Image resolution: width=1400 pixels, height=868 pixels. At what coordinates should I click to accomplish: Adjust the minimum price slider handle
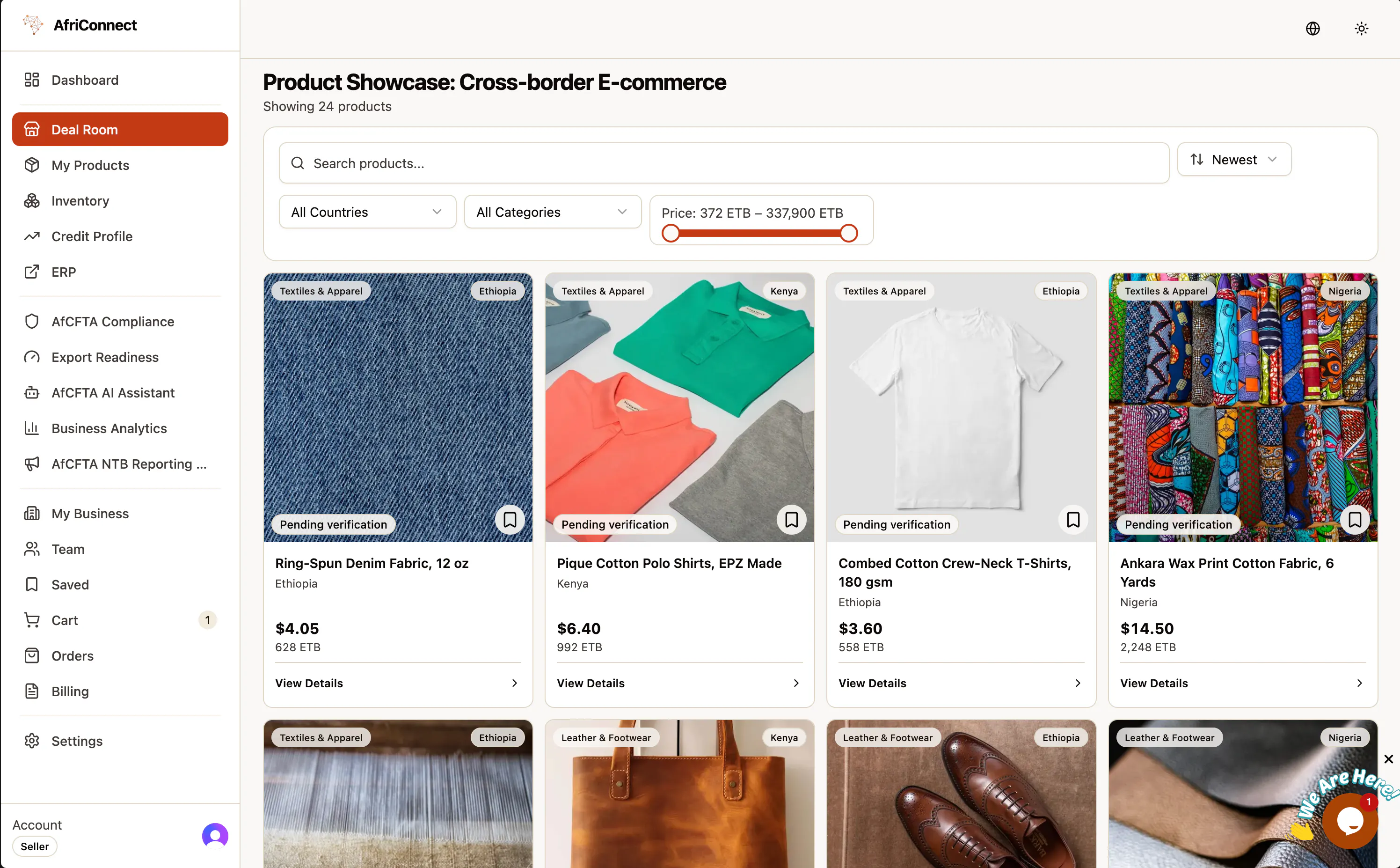(x=671, y=233)
